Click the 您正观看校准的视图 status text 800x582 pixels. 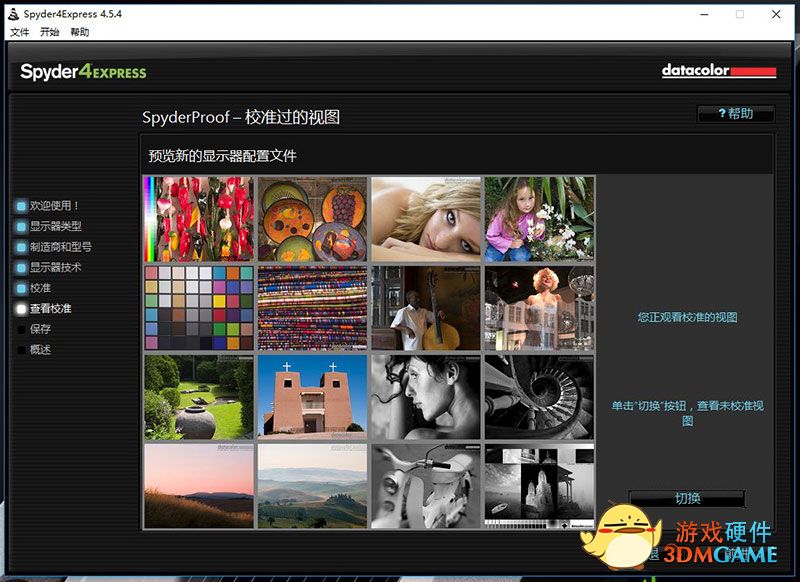687,317
